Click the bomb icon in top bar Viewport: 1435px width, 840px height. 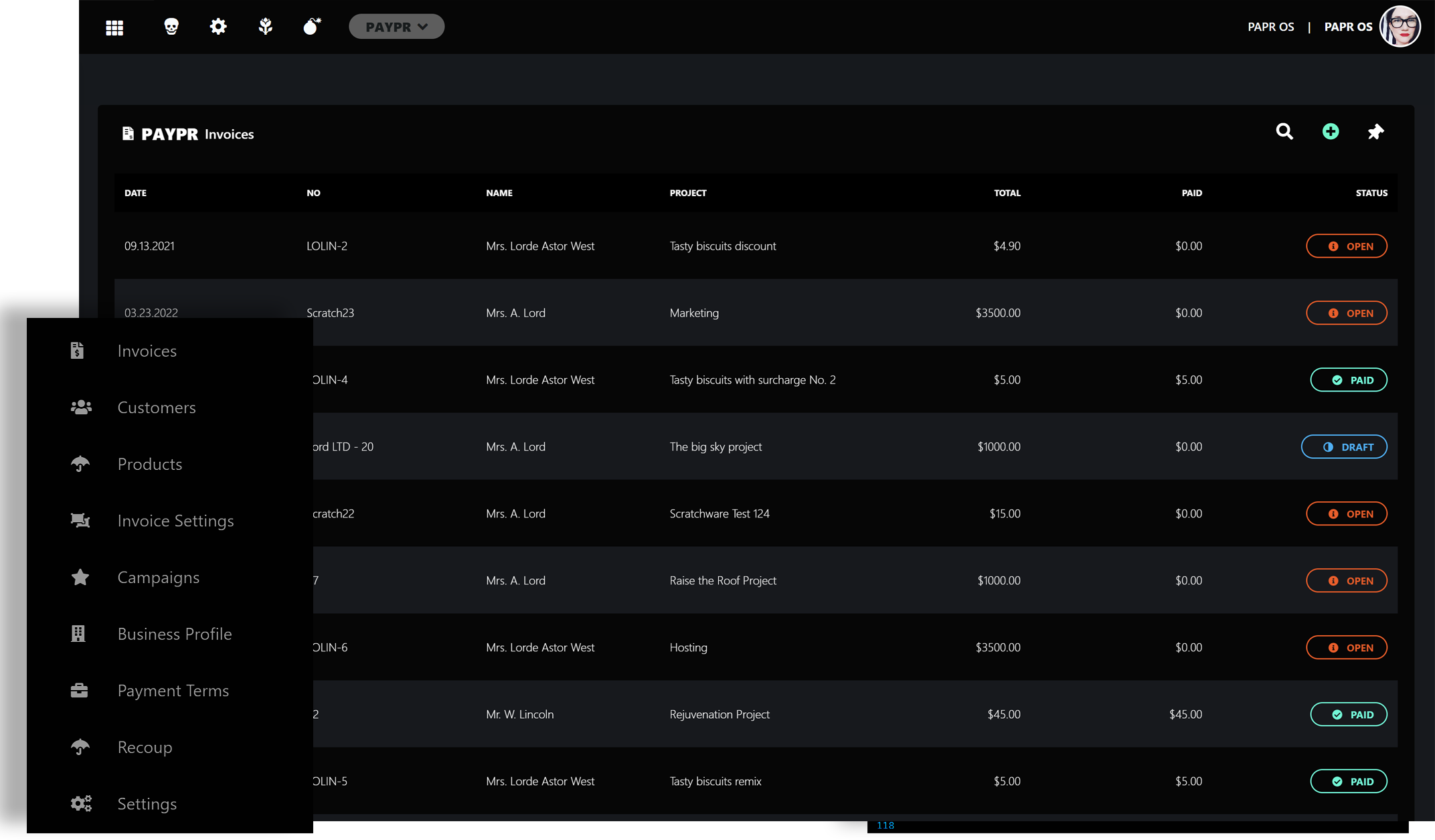point(312,27)
